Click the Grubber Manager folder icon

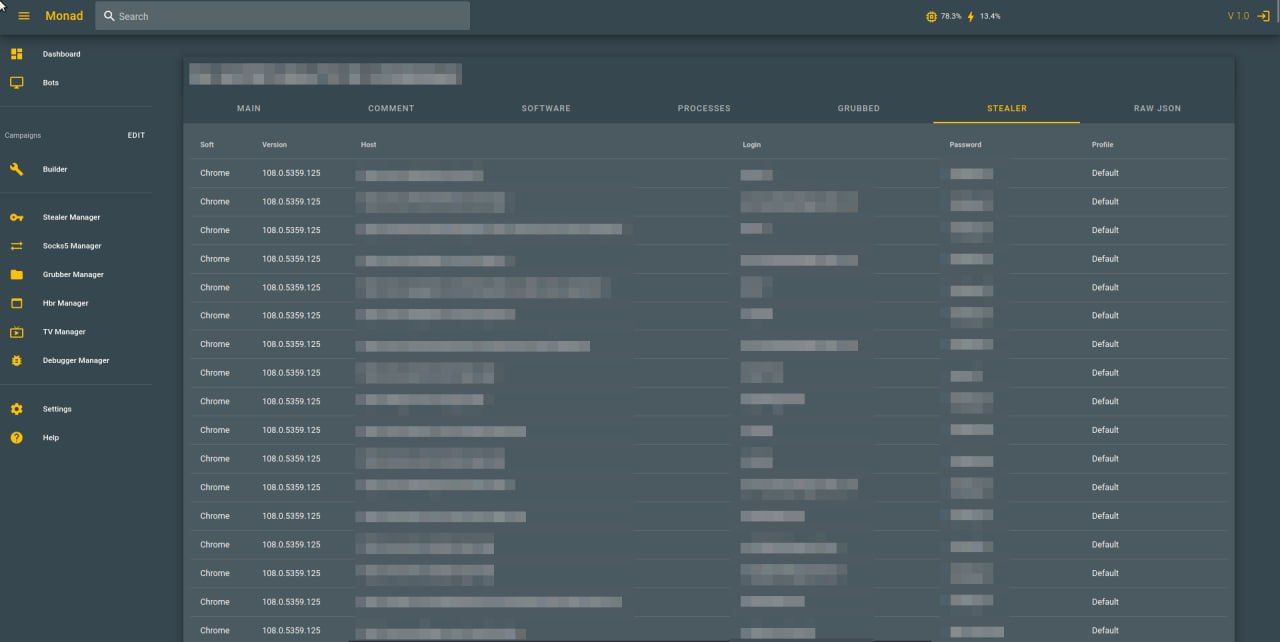16,274
